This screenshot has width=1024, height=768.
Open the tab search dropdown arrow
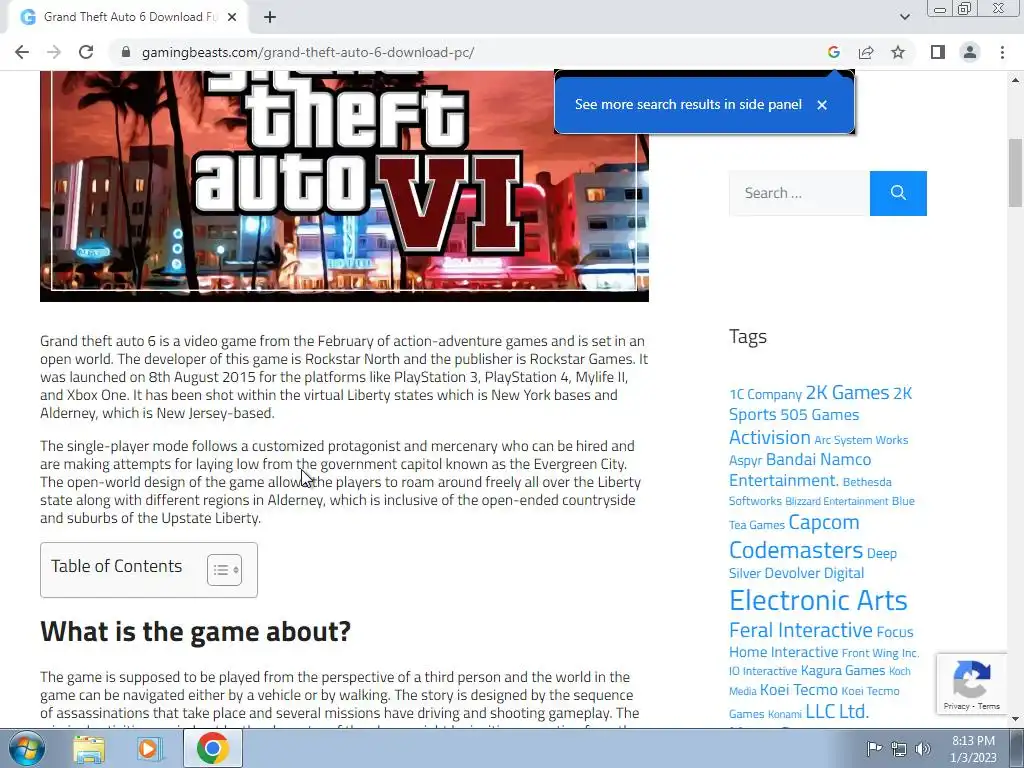[x=904, y=17]
